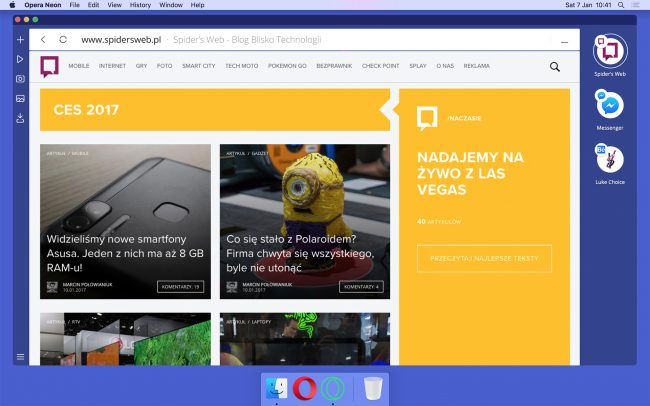Open the website search magnifier icon

point(555,67)
